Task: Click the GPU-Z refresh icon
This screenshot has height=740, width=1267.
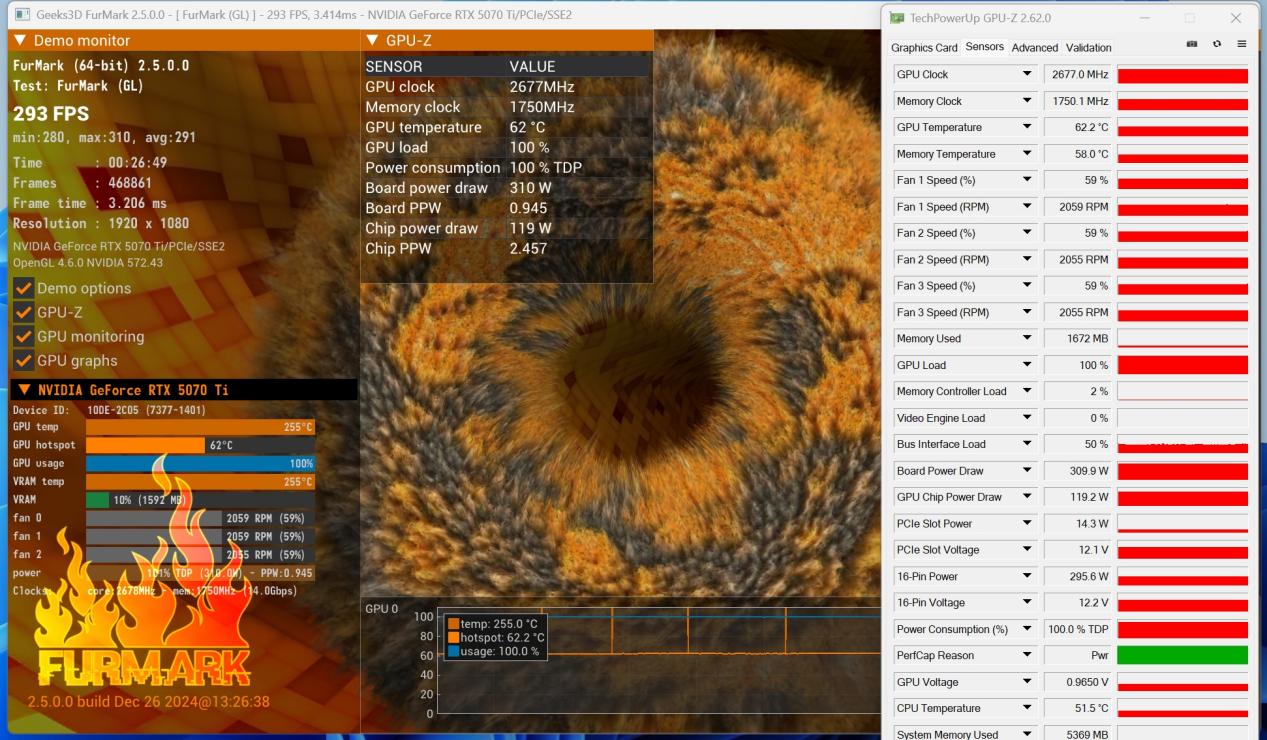Action: point(1217,44)
